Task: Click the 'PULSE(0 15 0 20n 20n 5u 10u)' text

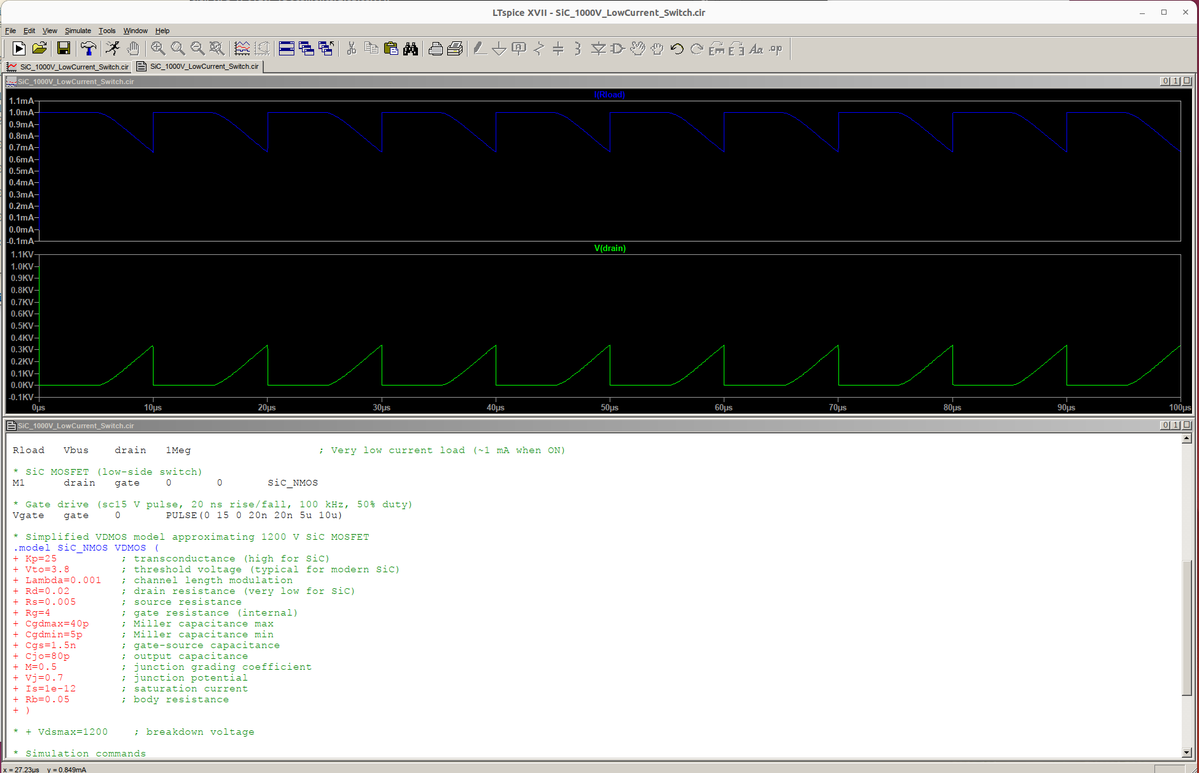Action: click(x=254, y=515)
